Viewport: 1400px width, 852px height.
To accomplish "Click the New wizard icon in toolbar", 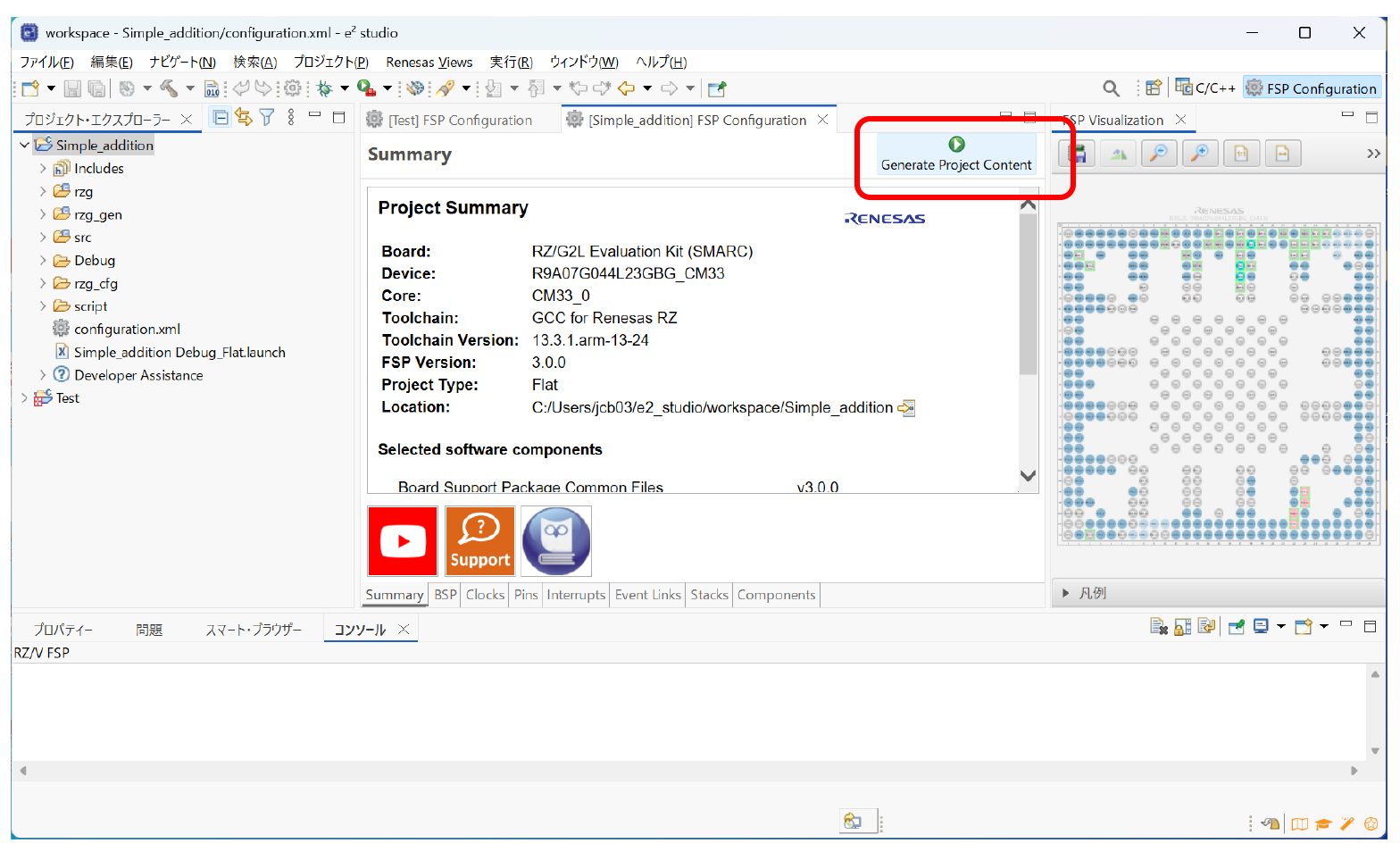I will (30, 88).
